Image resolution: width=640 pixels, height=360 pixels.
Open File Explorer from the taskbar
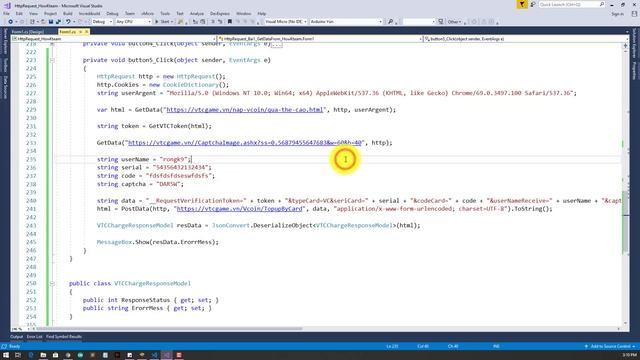click(43, 355)
